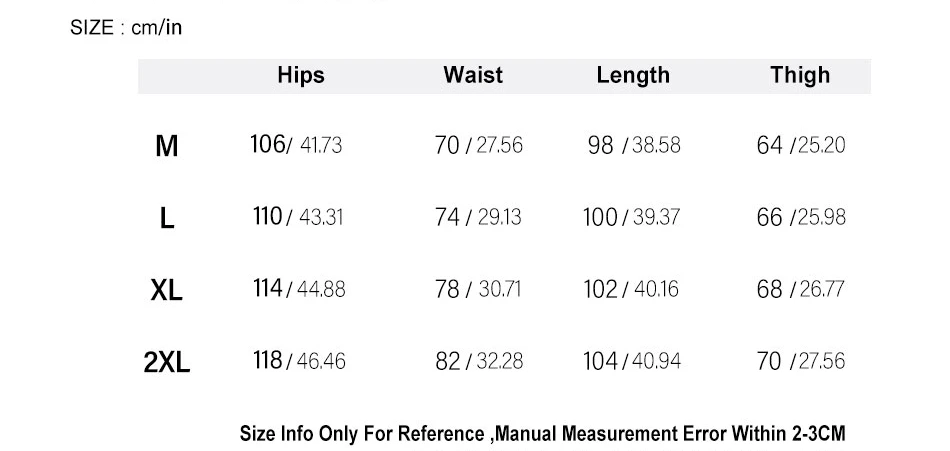Select the XL size row label
950x451 pixels.
167,290
